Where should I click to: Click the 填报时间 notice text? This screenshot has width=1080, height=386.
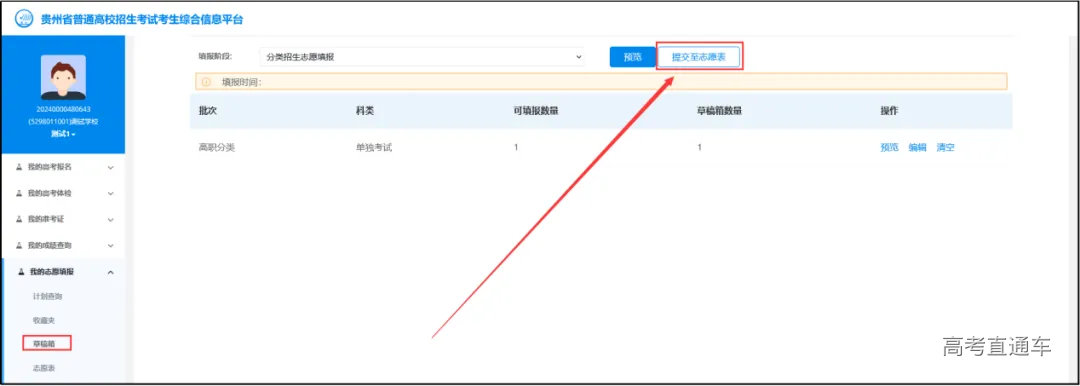pyautogui.click(x=241, y=82)
